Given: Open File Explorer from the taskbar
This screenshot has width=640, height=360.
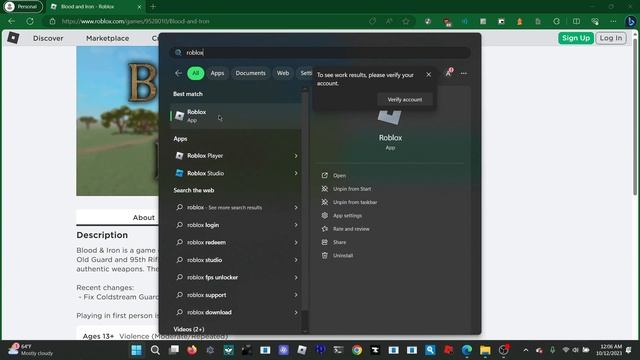Looking at the screenshot, I should tap(485, 350).
